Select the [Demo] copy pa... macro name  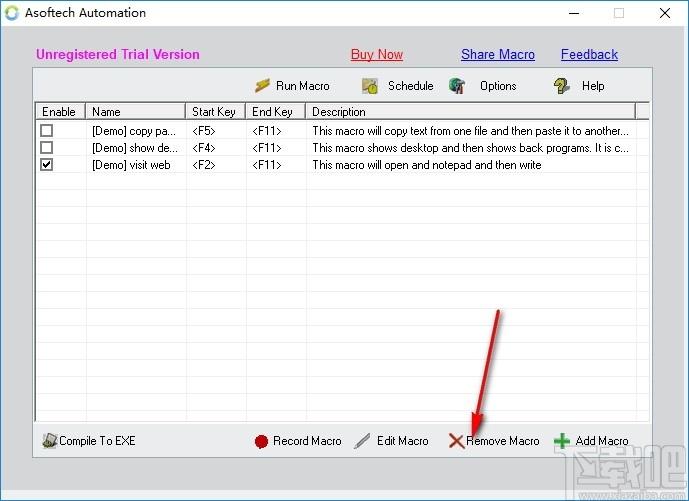pos(134,131)
